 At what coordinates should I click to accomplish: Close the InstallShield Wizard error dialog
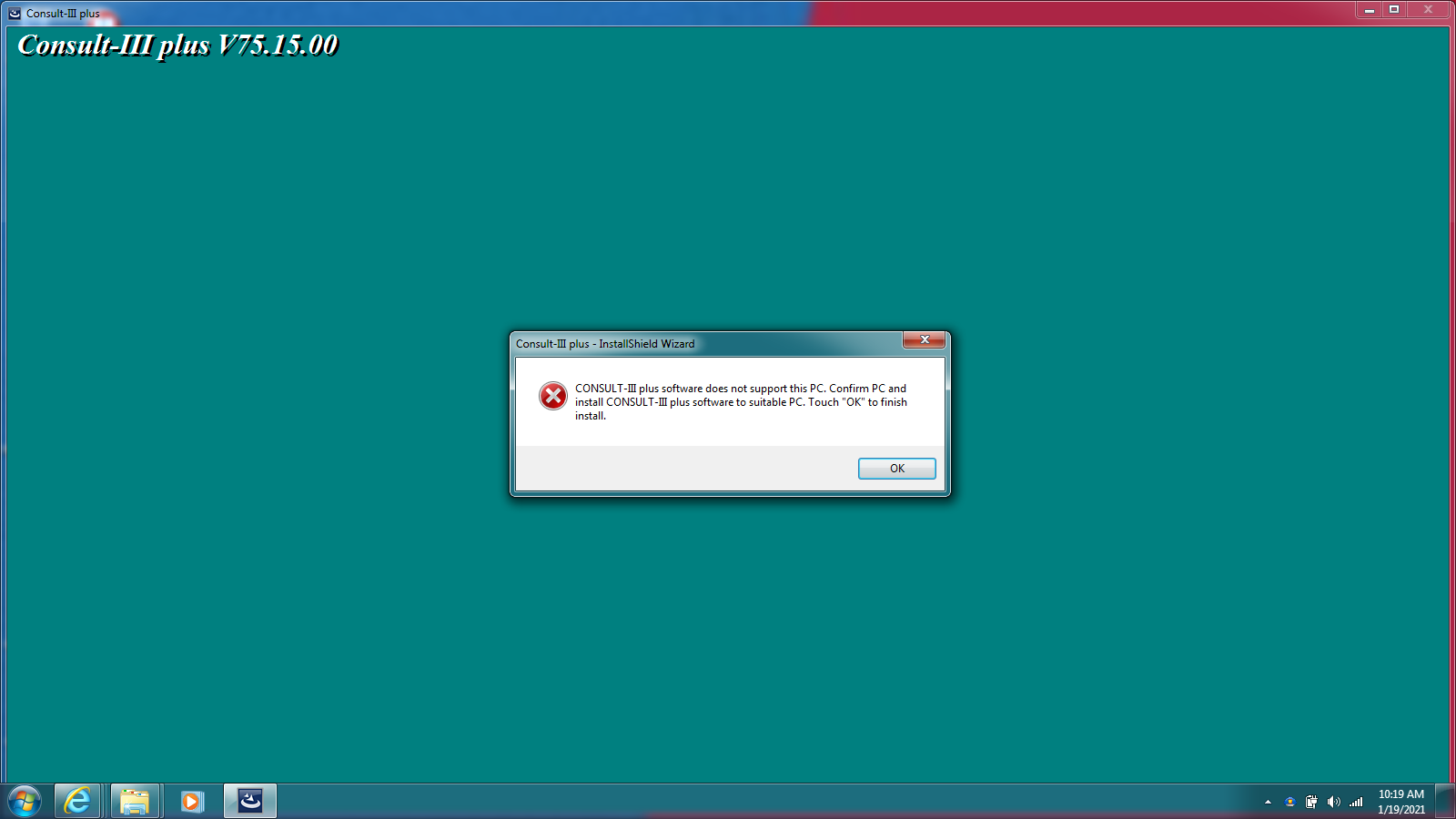pyautogui.click(x=924, y=339)
